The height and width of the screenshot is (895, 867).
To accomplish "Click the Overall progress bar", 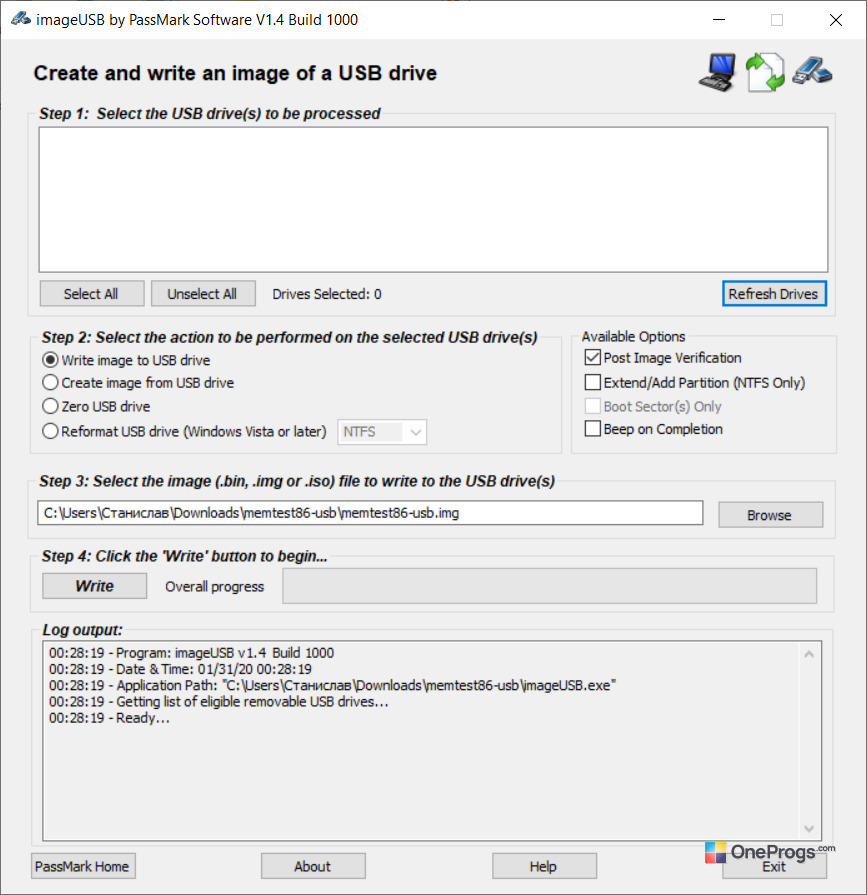I will coord(549,586).
